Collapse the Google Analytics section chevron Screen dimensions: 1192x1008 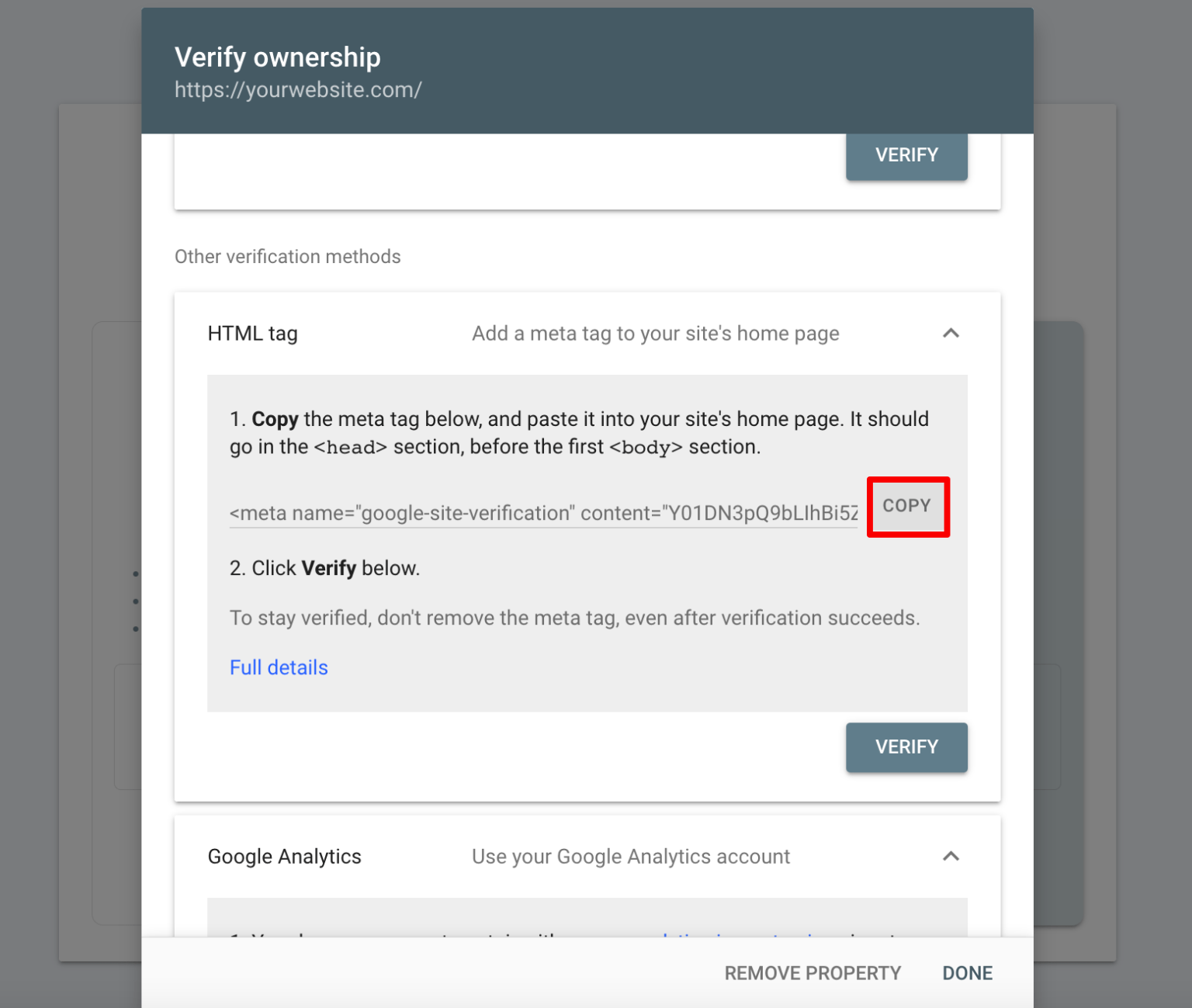tap(951, 856)
